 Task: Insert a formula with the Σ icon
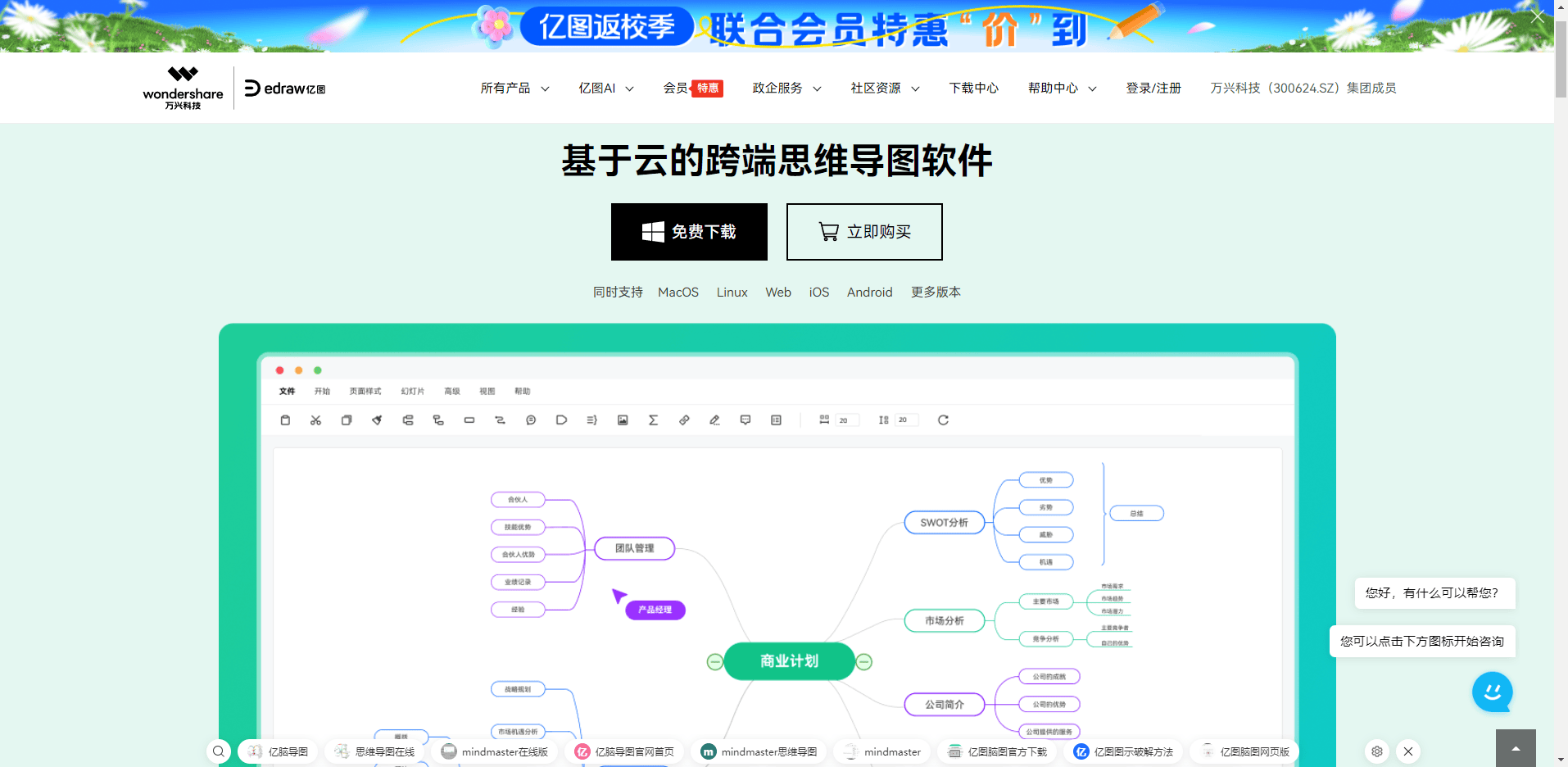tap(653, 420)
